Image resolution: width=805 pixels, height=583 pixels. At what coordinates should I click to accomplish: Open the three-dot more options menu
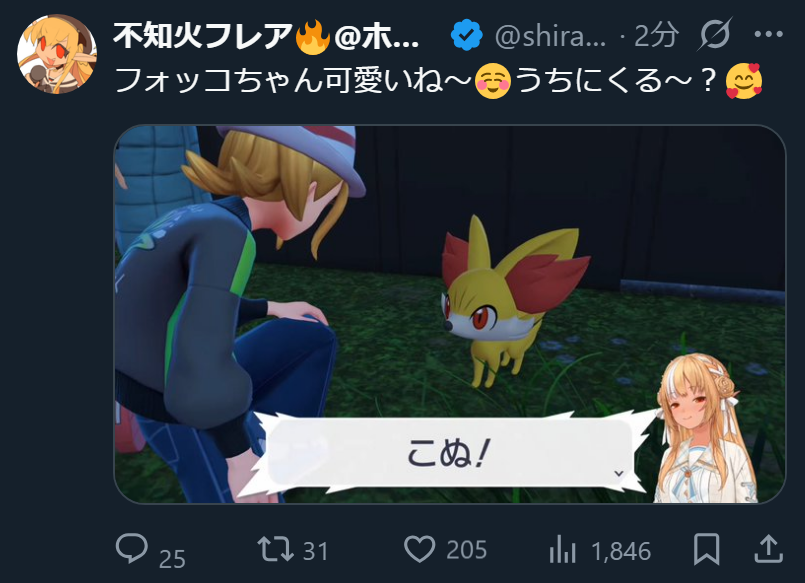click(x=769, y=34)
